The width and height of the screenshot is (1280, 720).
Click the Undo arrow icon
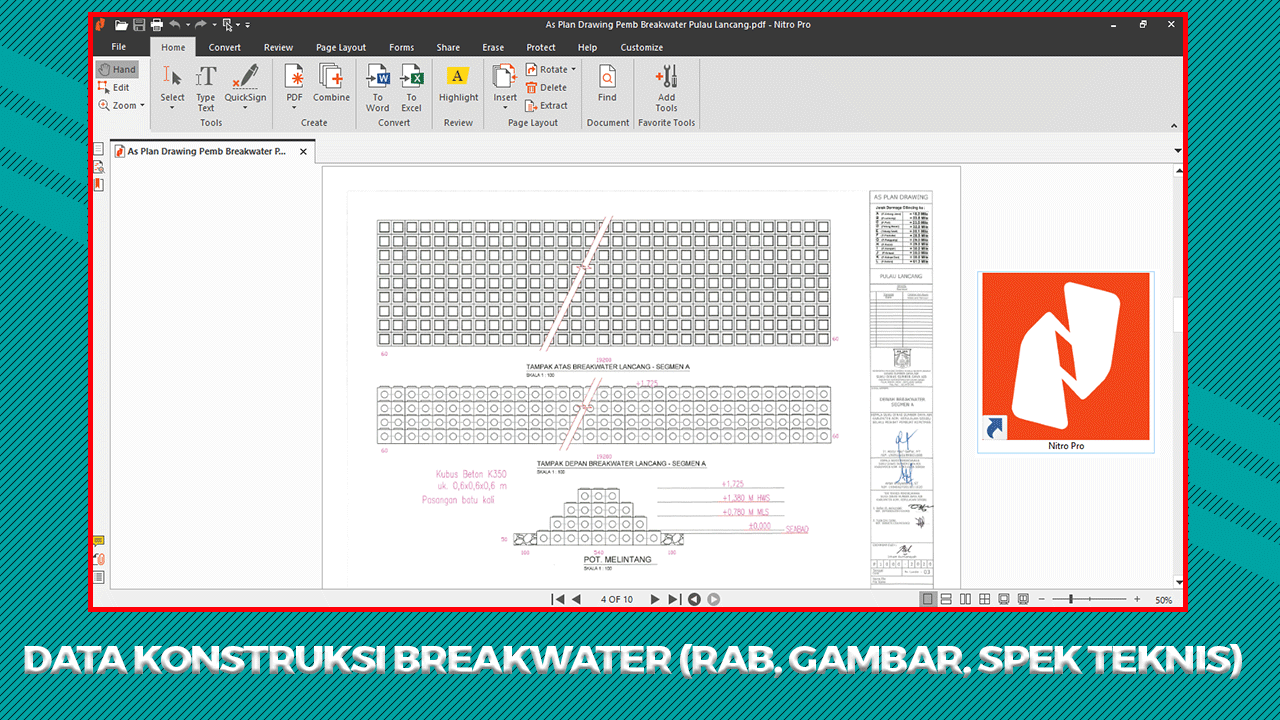coord(174,24)
